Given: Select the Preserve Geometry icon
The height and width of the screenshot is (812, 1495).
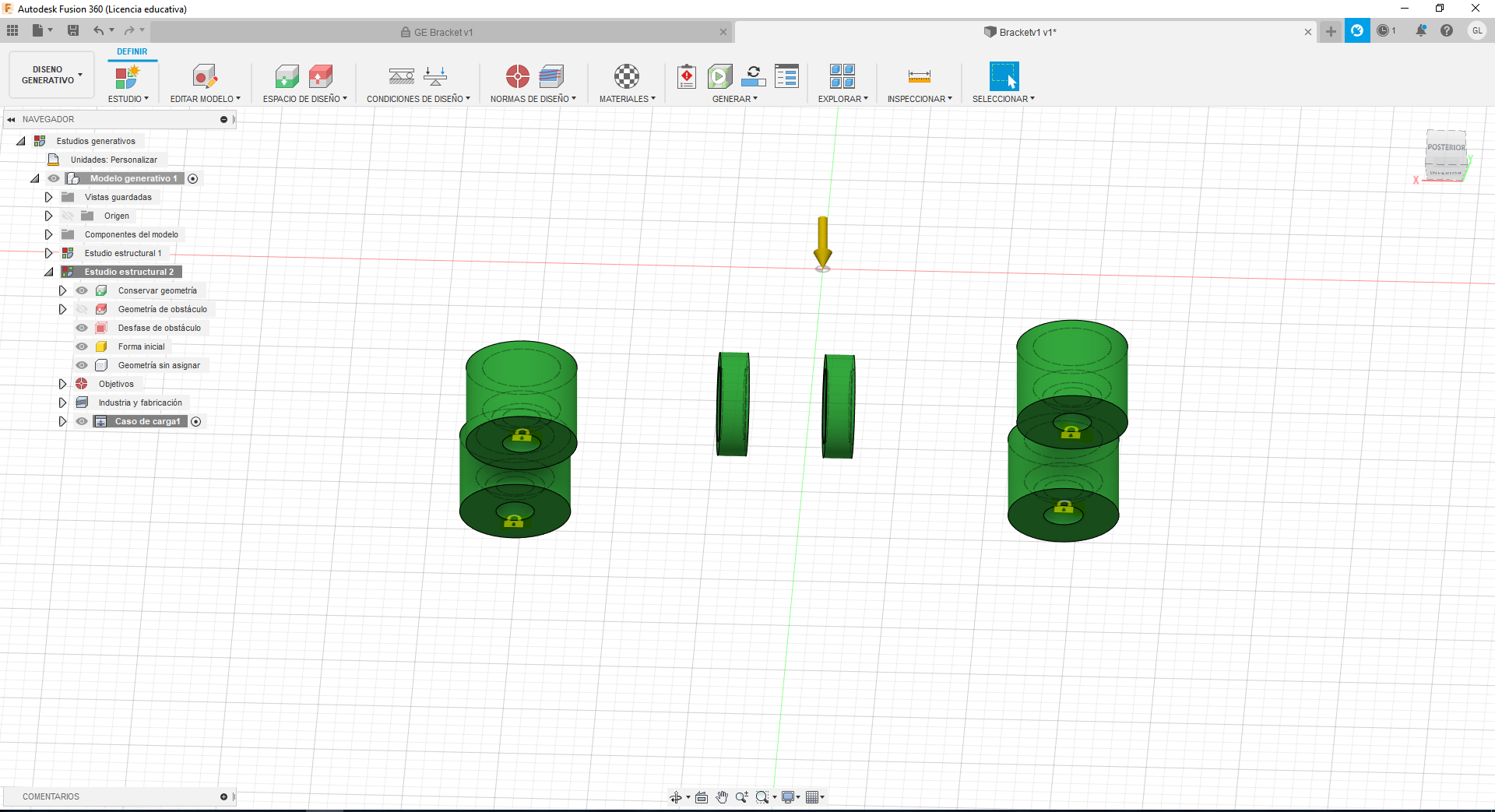Looking at the screenshot, I should pos(287,76).
